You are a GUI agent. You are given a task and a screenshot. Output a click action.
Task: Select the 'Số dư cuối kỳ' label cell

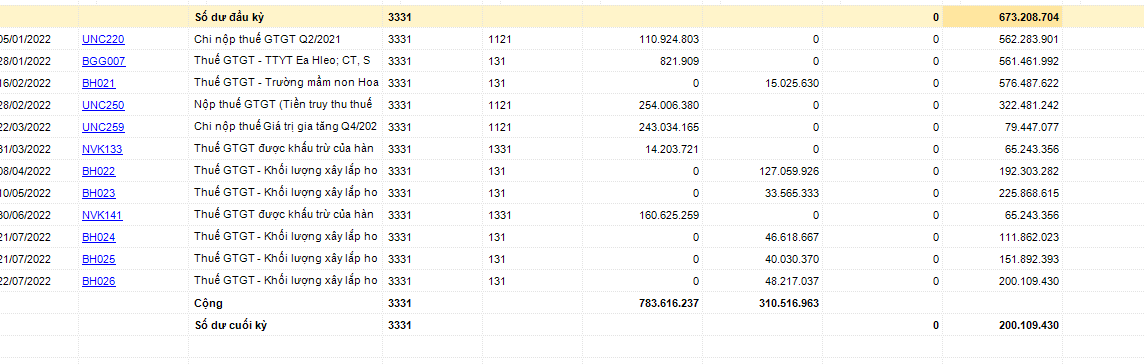click(286, 325)
